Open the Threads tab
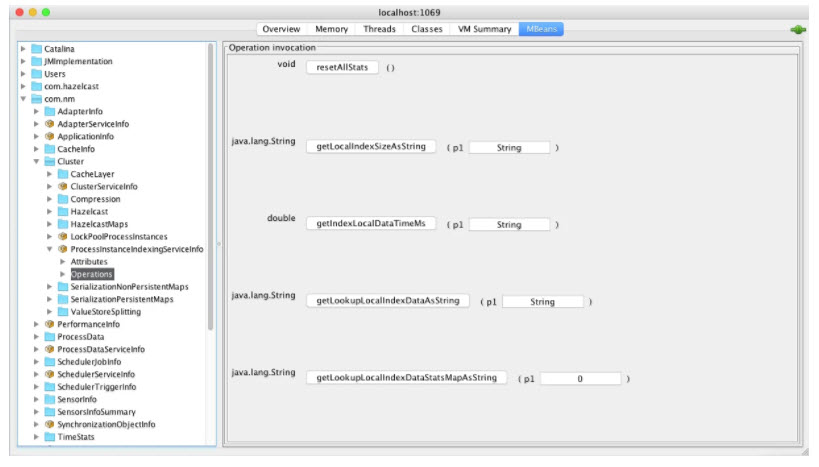 coord(379,29)
